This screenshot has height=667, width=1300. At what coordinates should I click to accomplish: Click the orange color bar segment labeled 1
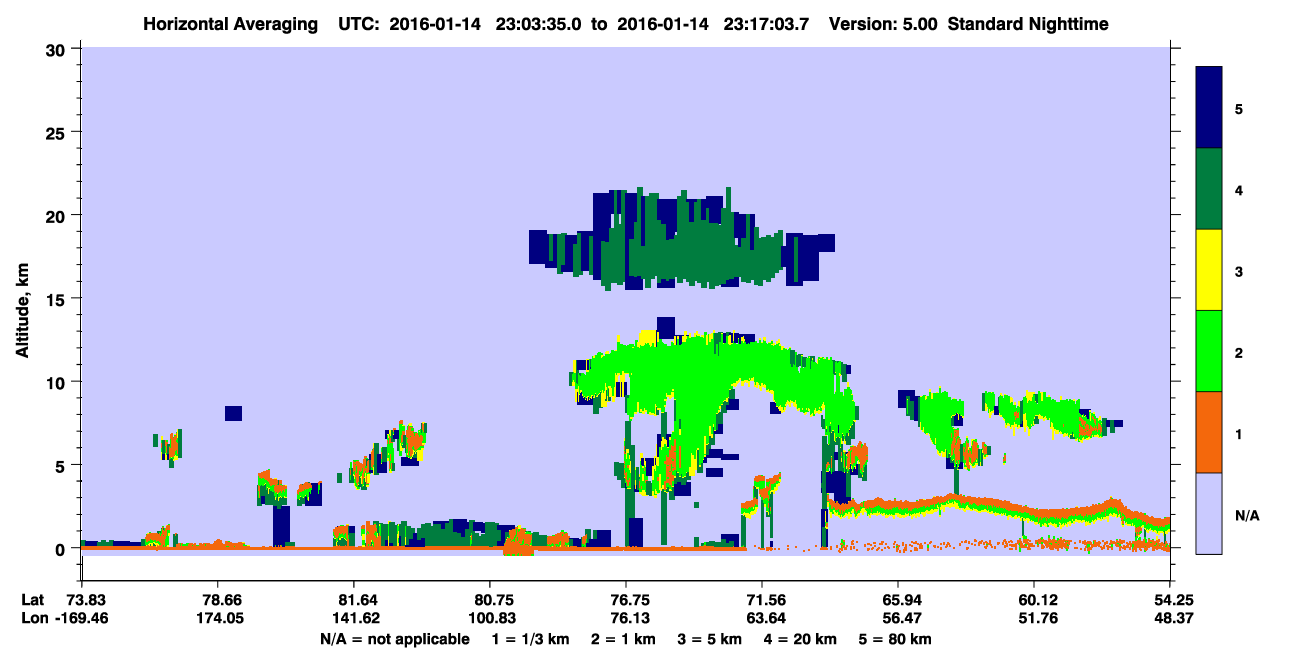(x=1209, y=431)
